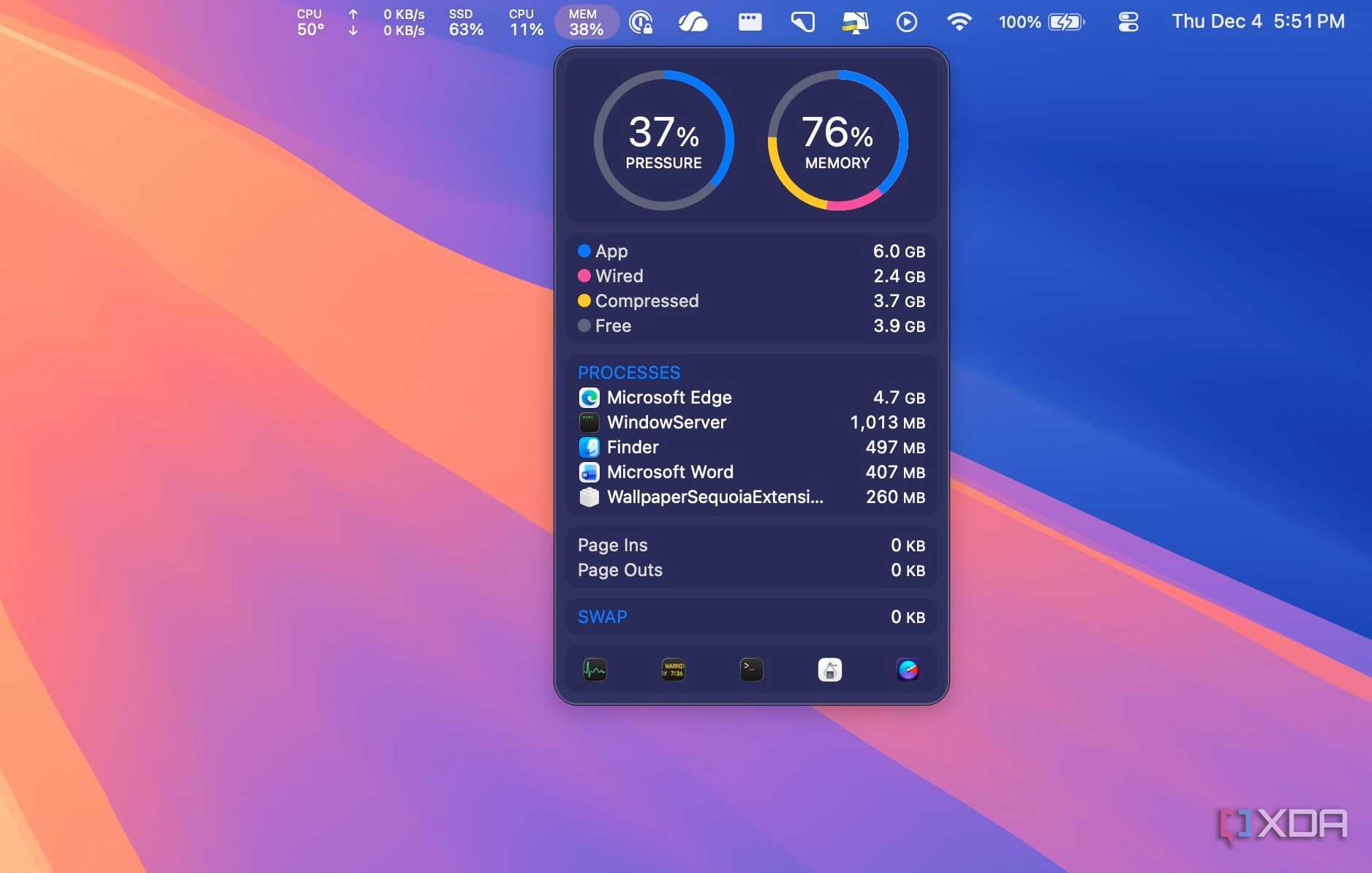Open the SSD 63% menu bar item
Image resolution: width=1372 pixels, height=873 pixels.
point(466,22)
